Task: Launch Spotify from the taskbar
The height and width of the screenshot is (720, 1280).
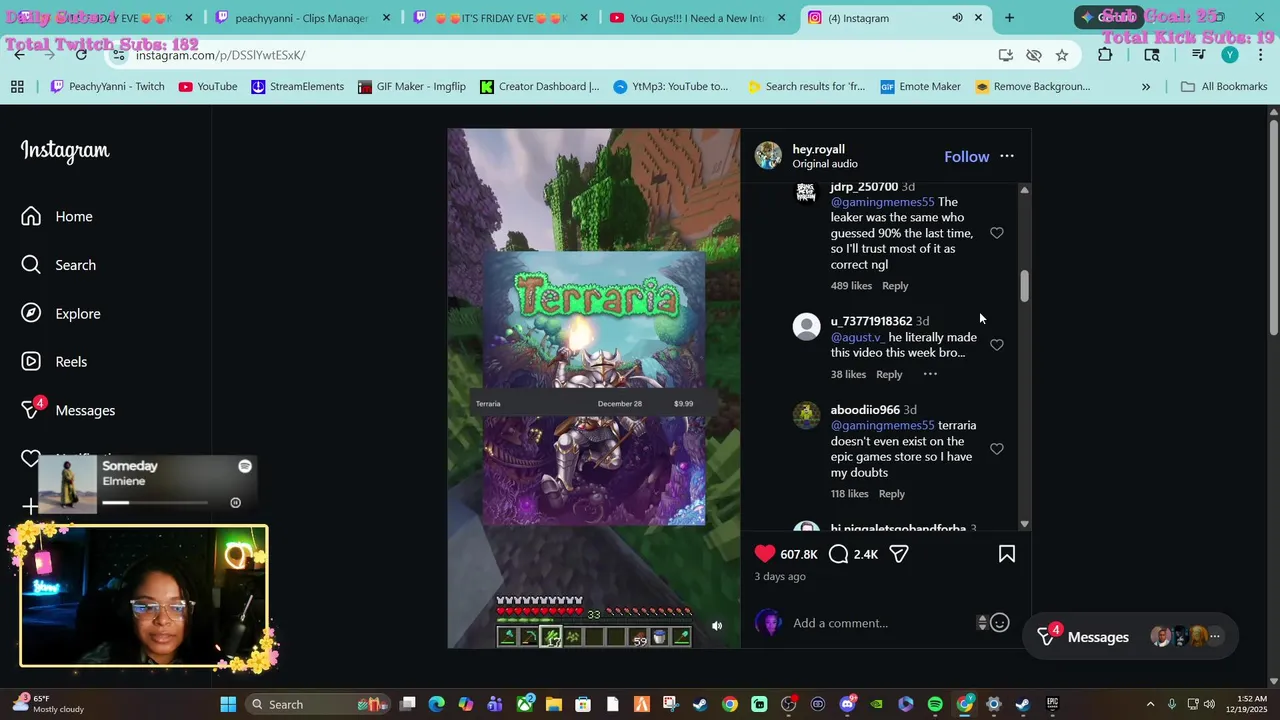Action: (x=935, y=704)
